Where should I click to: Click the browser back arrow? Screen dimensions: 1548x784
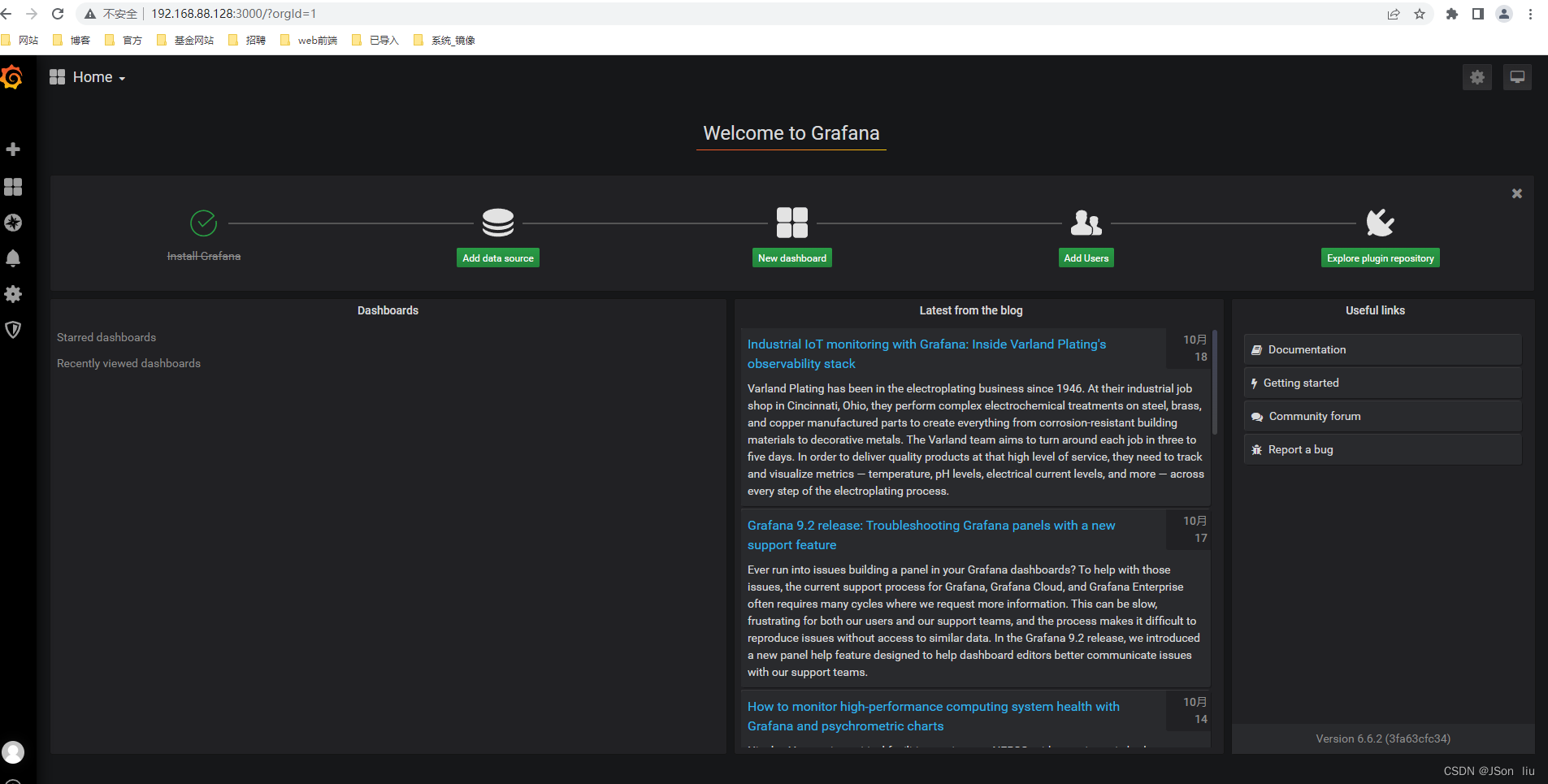tap(7, 14)
